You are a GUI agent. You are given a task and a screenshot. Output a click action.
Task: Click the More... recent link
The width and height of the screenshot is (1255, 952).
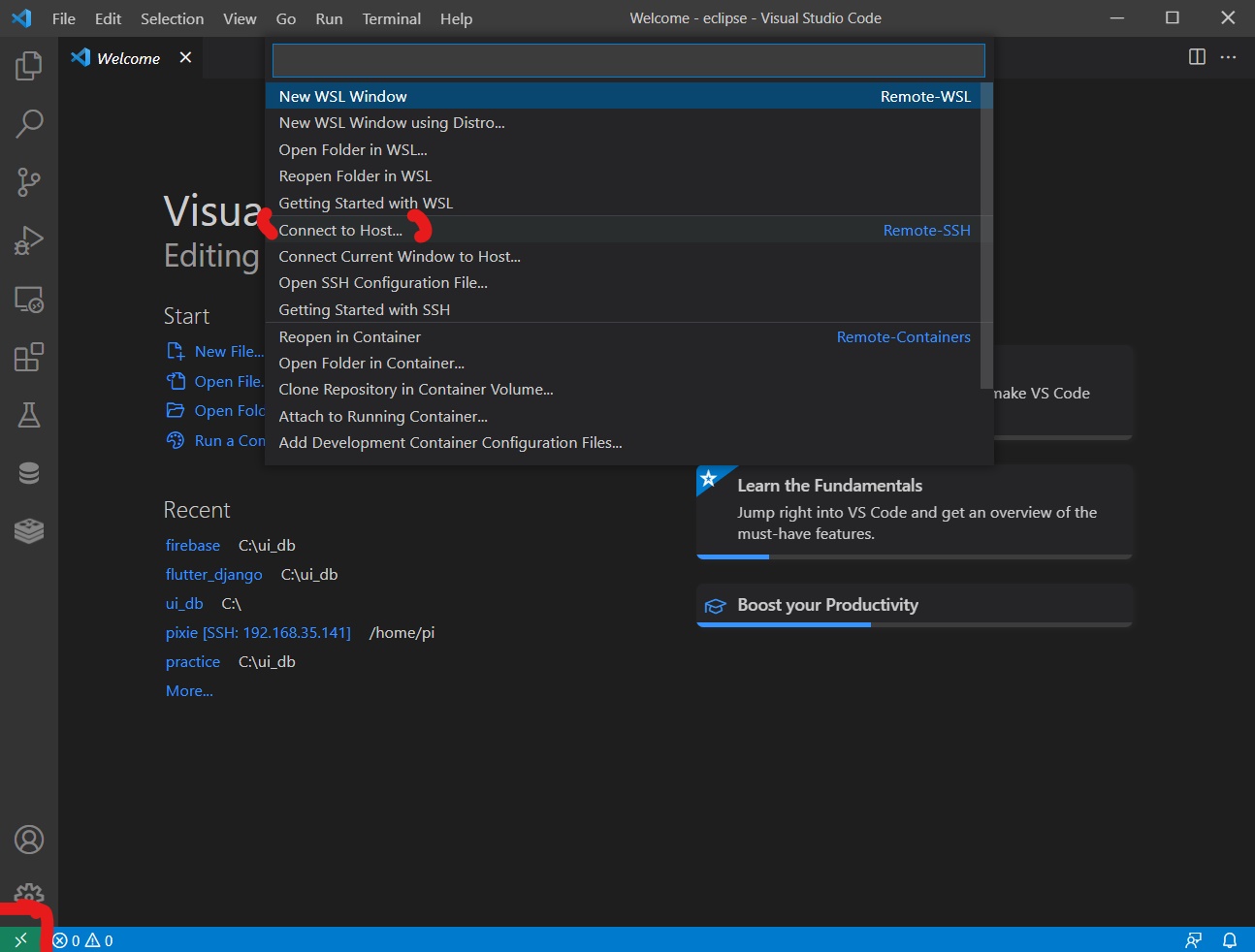(189, 690)
